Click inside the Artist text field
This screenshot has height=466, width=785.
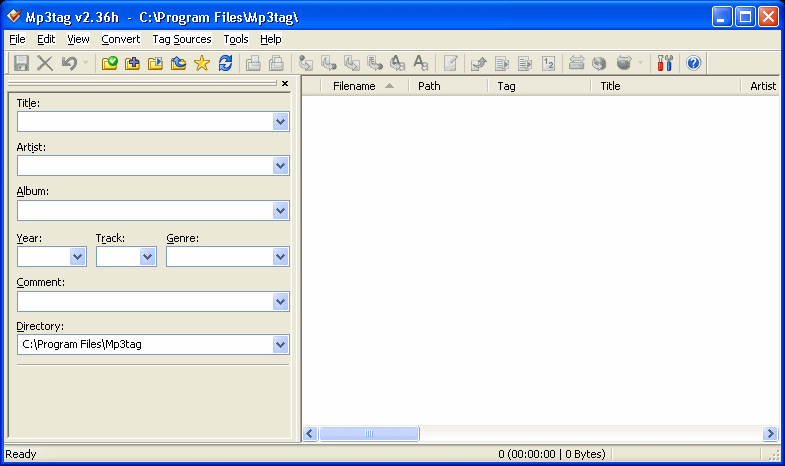point(145,166)
